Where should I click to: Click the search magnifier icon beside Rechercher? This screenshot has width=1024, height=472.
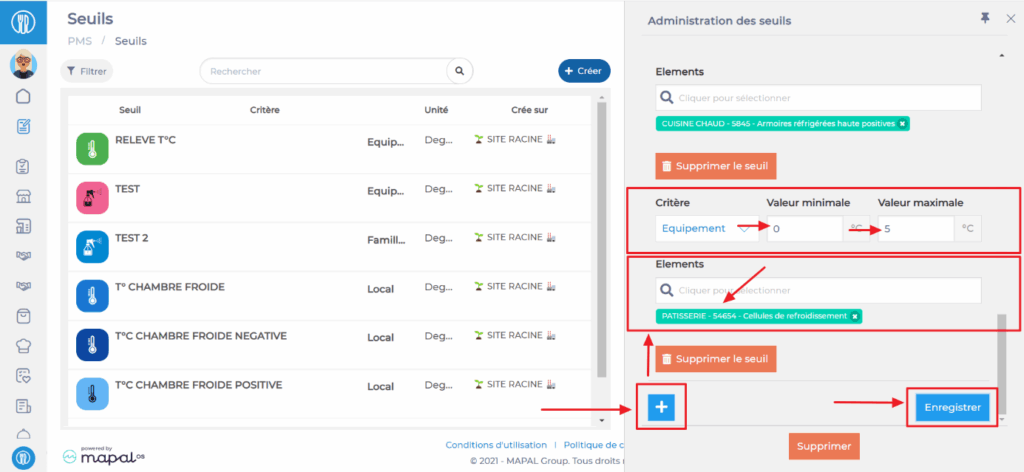(459, 71)
